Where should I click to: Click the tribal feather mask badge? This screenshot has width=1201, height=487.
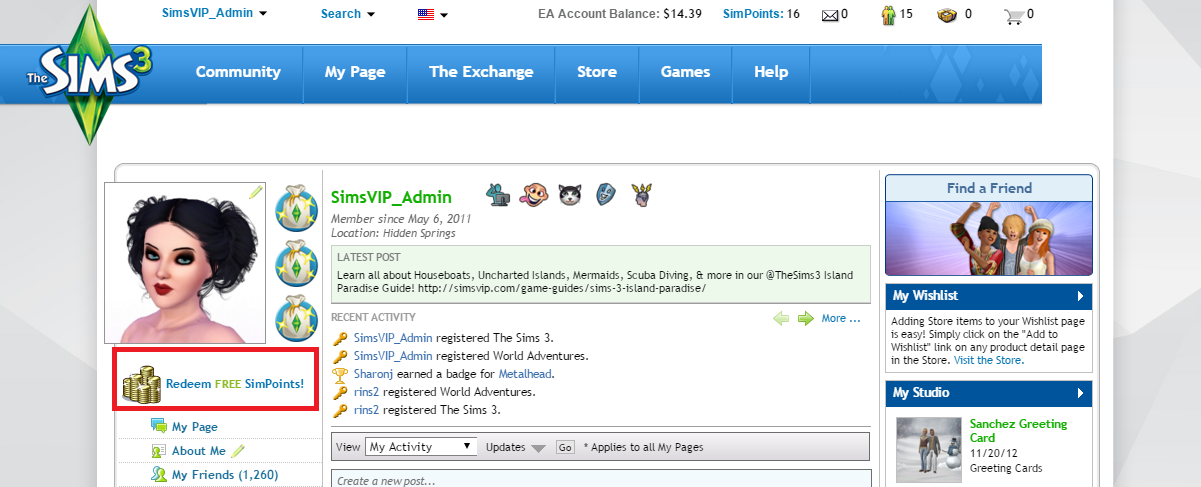click(641, 195)
